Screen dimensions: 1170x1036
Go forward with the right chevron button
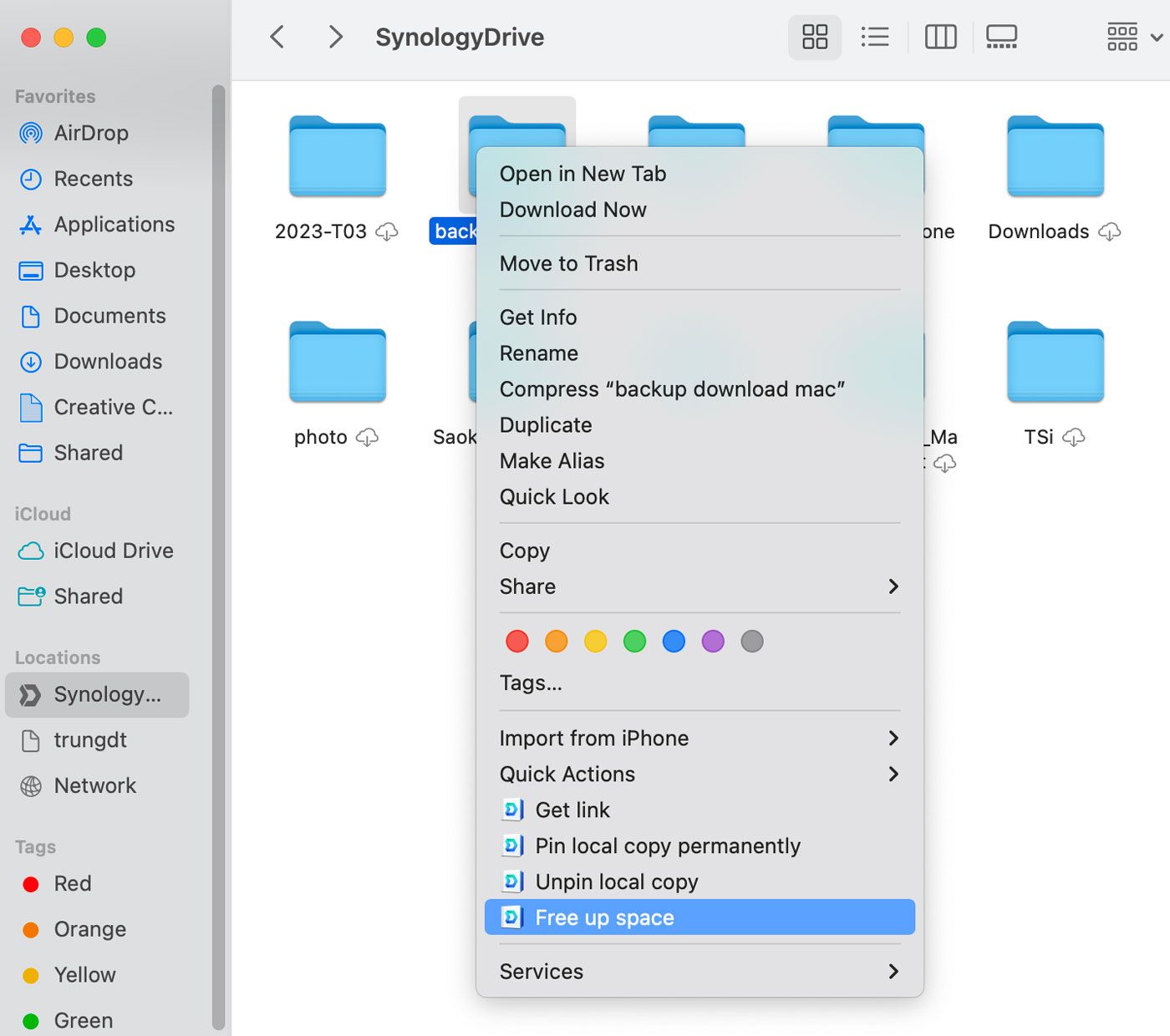click(335, 37)
